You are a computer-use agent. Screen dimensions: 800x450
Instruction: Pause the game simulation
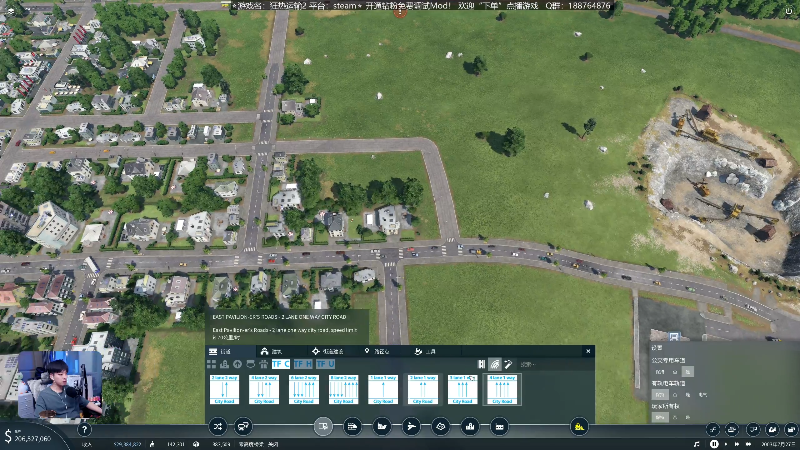[x=714, y=444]
